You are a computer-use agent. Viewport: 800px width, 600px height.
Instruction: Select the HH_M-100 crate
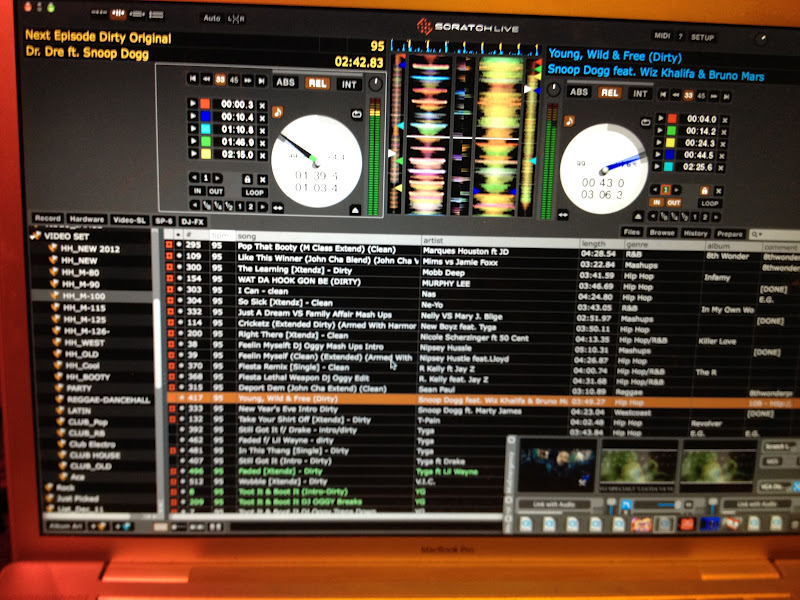(x=92, y=296)
